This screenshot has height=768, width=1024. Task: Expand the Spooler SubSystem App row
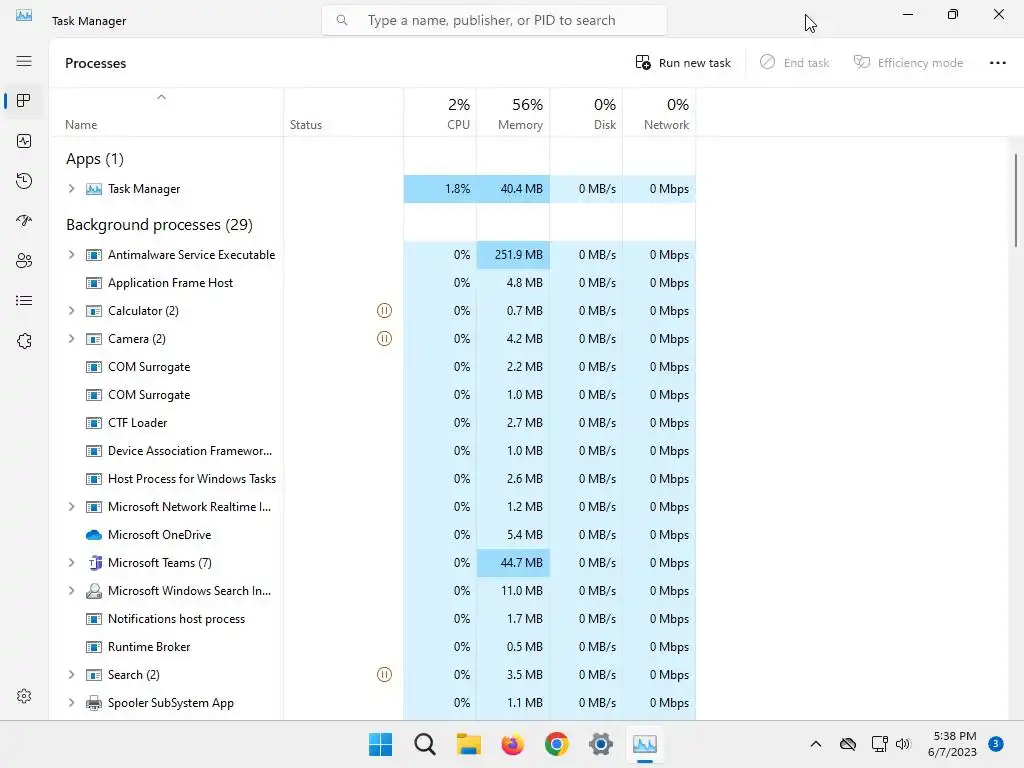pos(71,703)
